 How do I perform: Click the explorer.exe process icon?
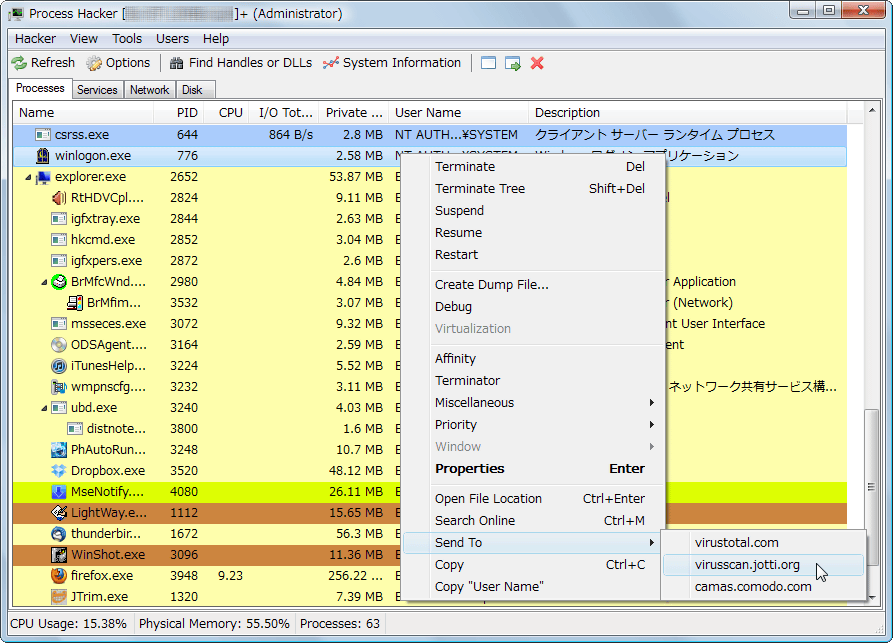point(43,177)
